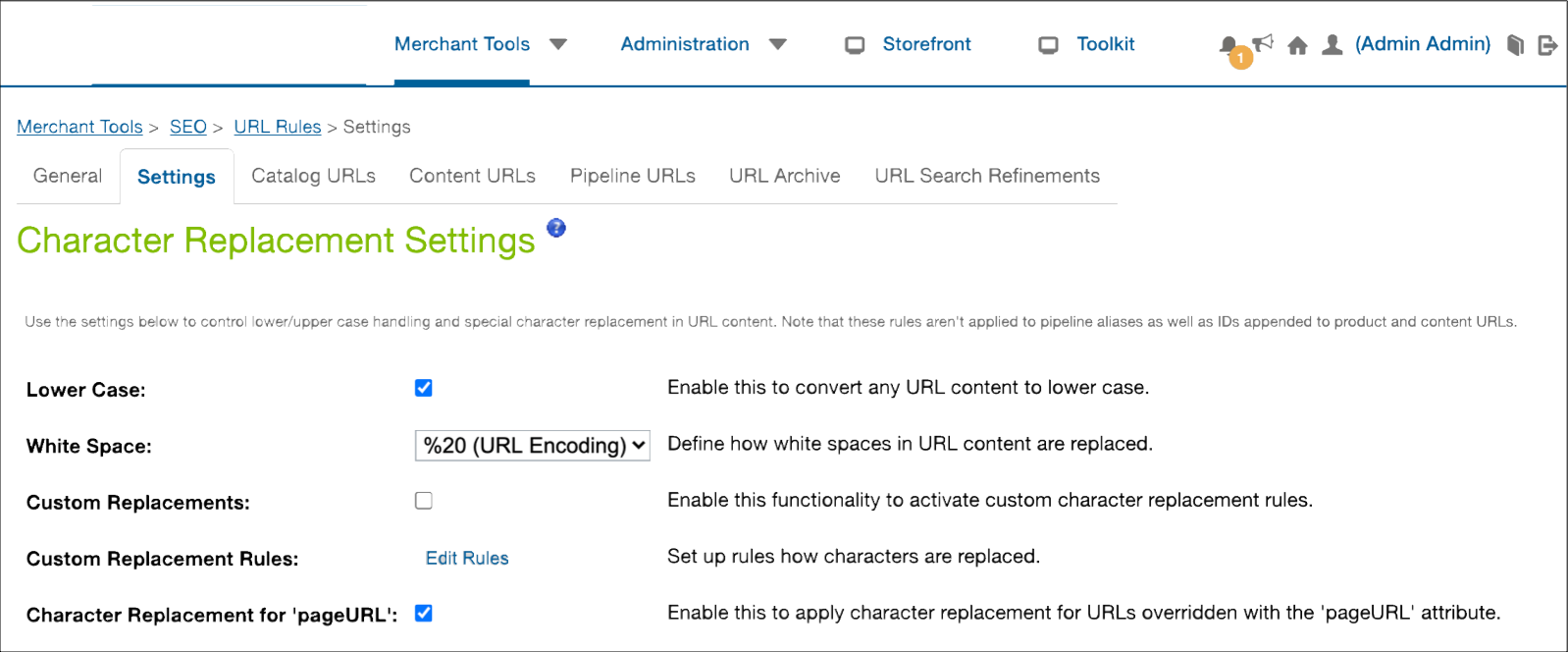Enable the Custom Replacements checkbox
Viewport: 1568px width, 652px height.
pyautogui.click(x=424, y=501)
